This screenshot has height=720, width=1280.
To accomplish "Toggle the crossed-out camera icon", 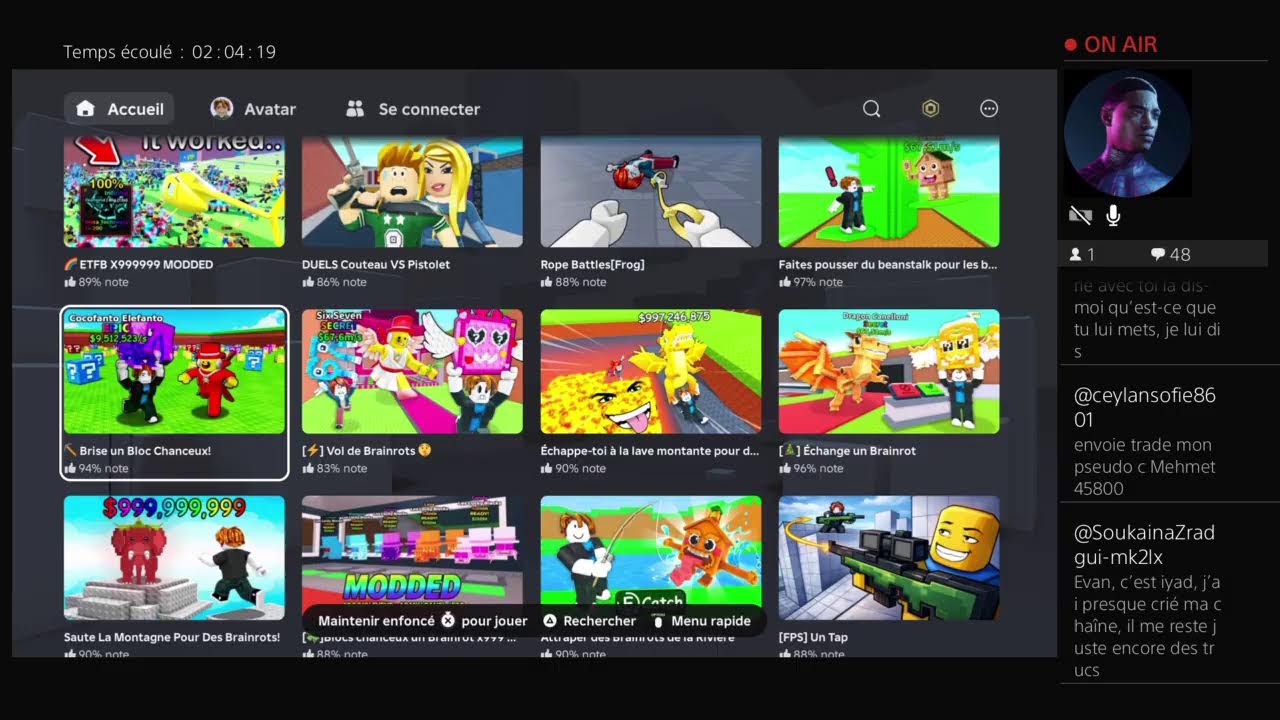I will (1080, 215).
